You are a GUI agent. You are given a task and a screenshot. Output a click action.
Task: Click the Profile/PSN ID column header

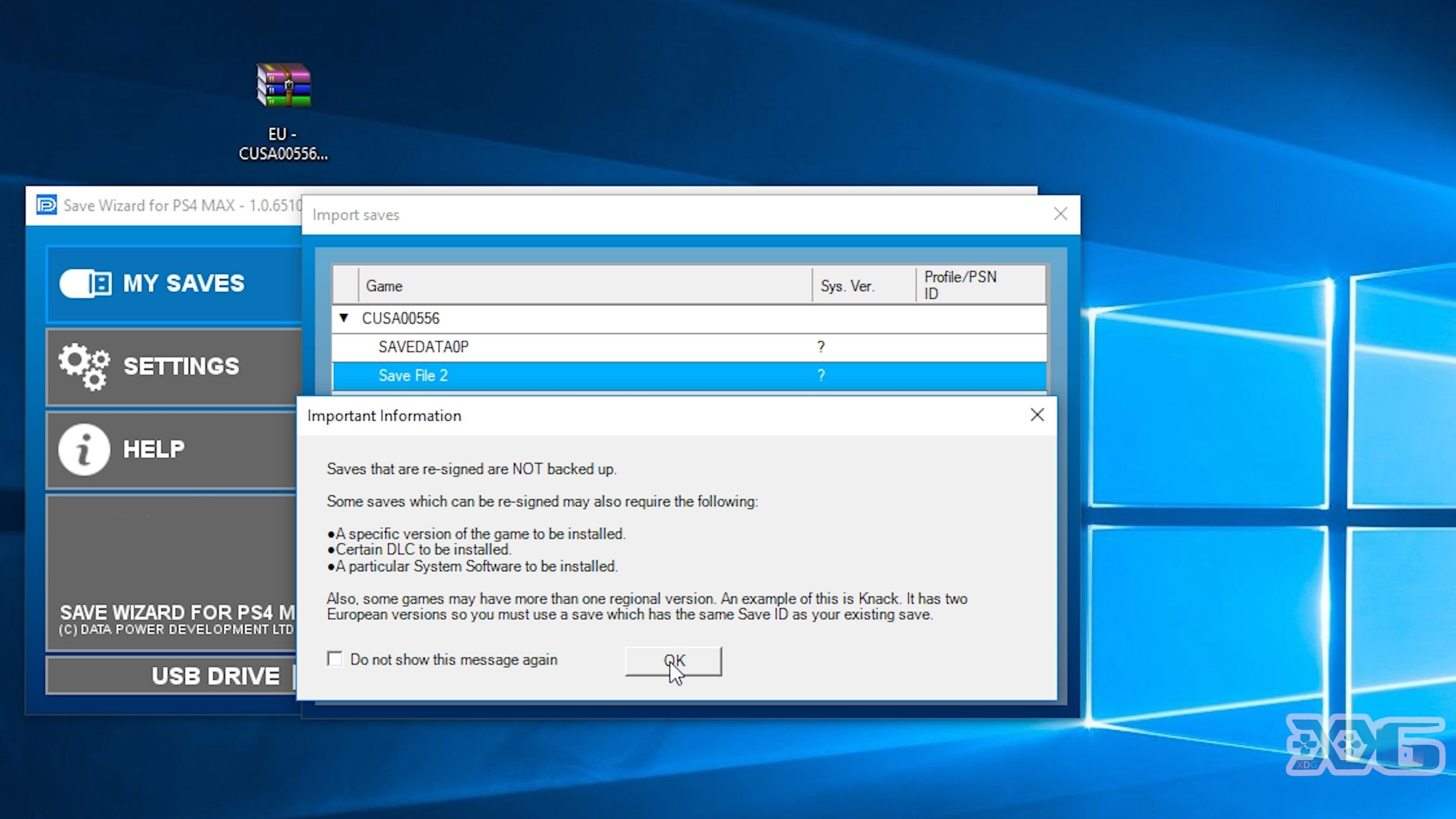(x=981, y=286)
